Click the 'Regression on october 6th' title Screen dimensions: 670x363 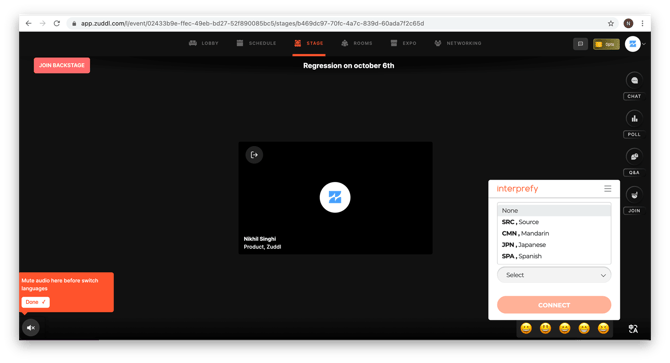349,66
